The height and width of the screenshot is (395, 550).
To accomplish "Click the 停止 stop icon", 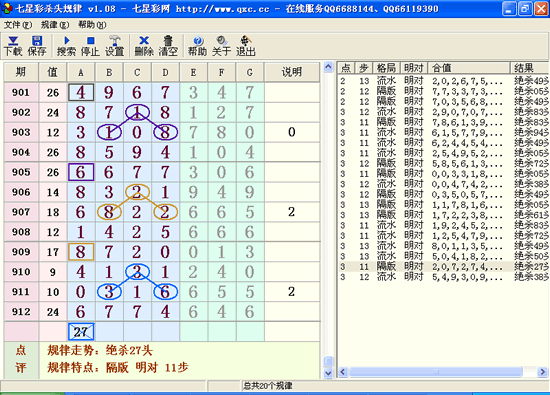I will click(90, 46).
